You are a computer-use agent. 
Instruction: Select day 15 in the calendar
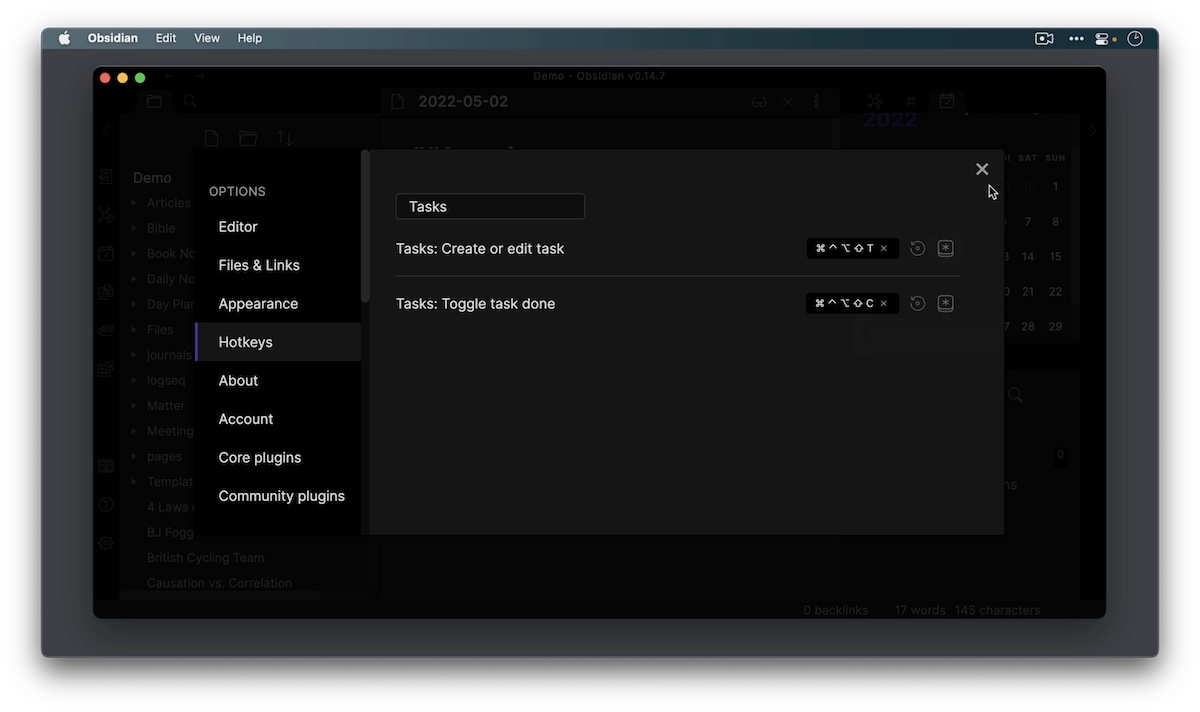click(1055, 257)
